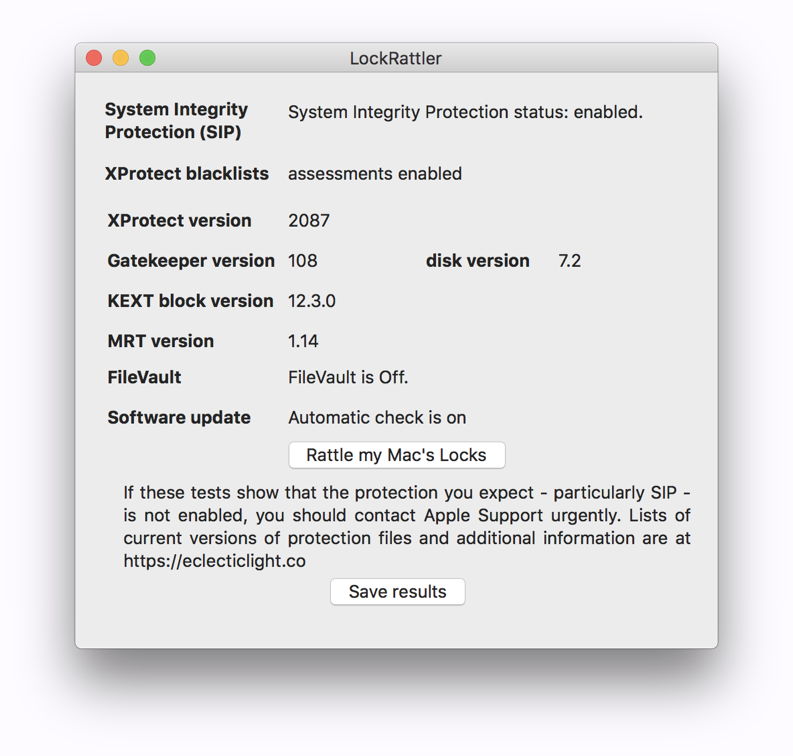Minimize LockRattler using the yellow button
This screenshot has height=756, width=793.
click(x=121, y=58)
